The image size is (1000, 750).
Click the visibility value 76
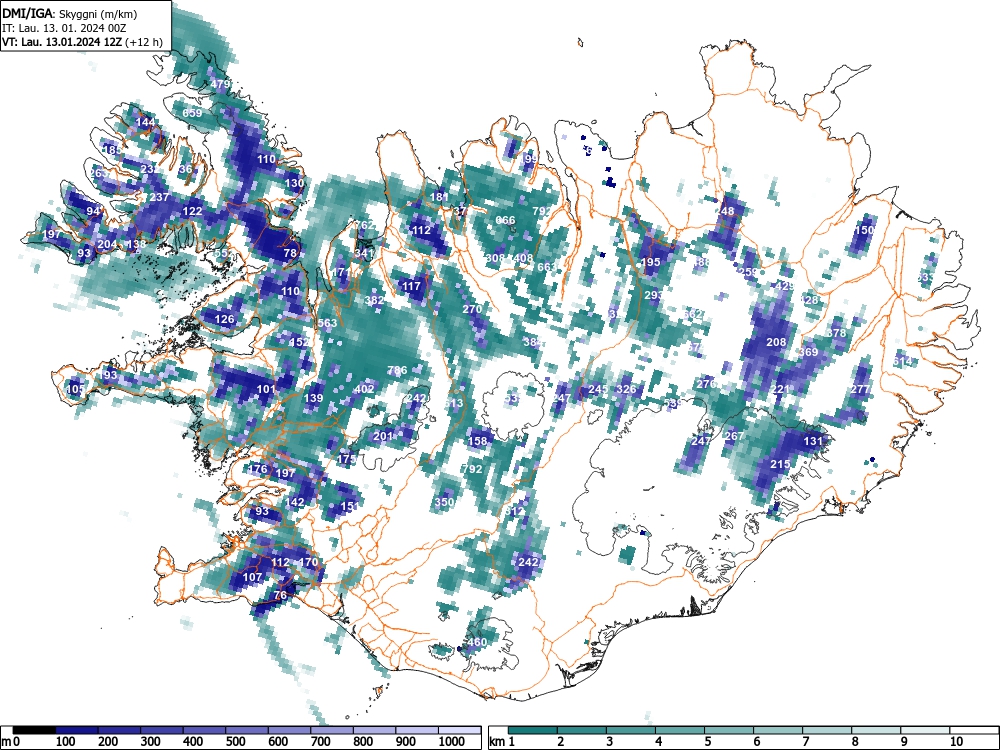(x=280, y=595)
